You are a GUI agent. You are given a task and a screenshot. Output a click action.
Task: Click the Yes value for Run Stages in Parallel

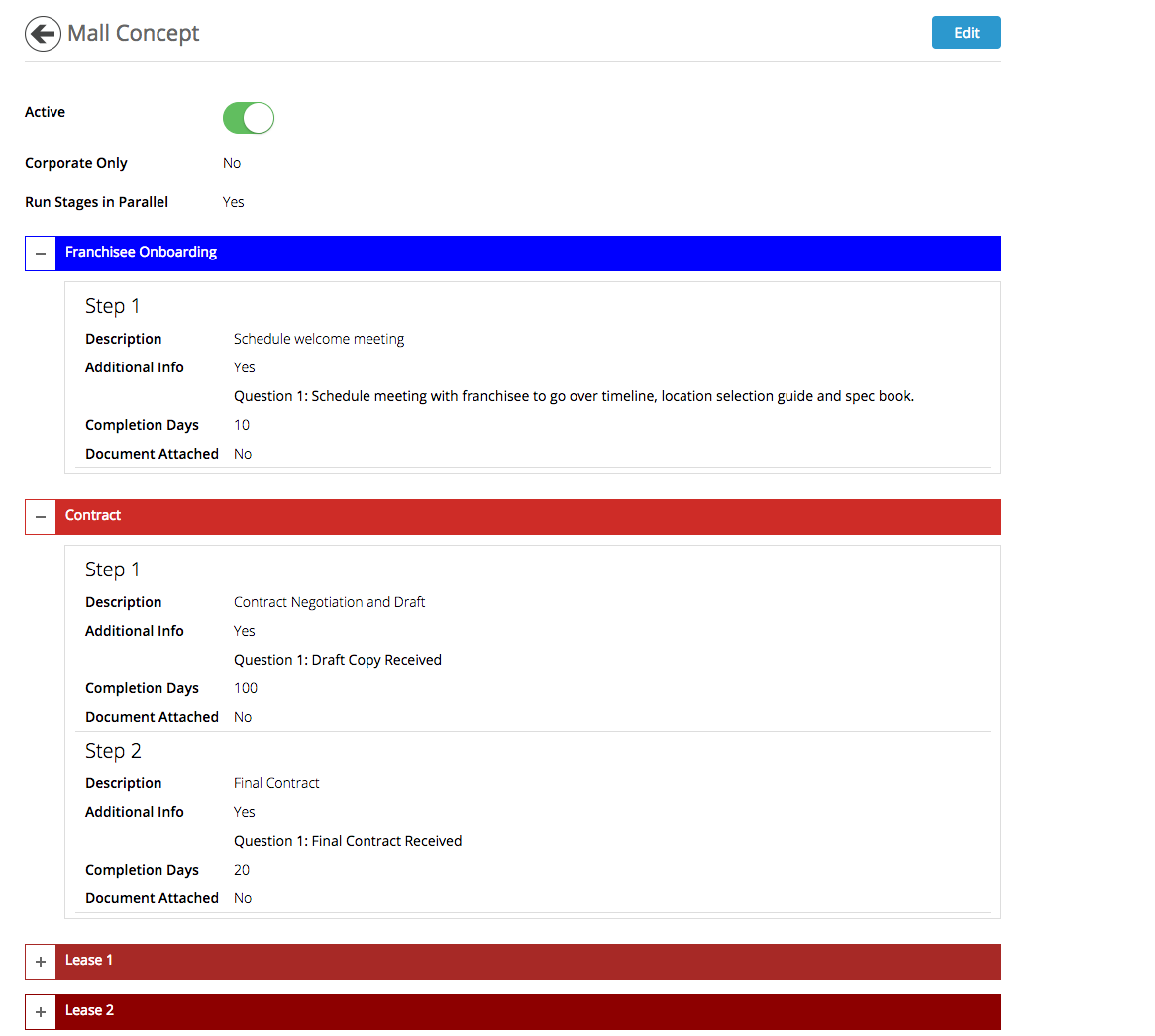click(x=234, y=202)
